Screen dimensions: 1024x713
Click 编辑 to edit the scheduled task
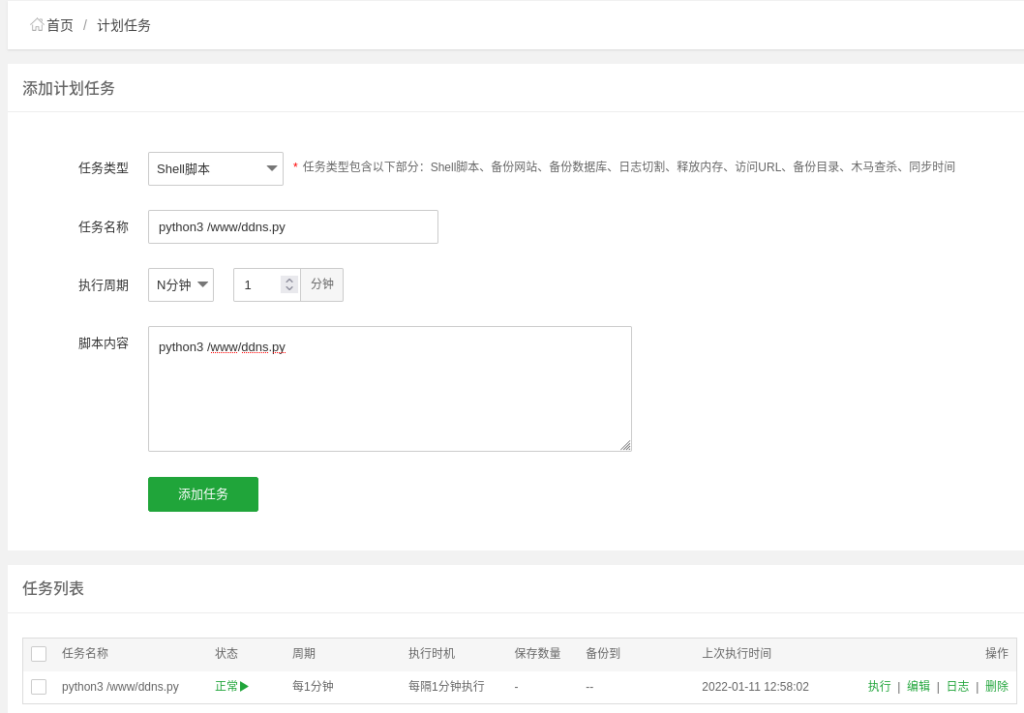[x=917, y=687]
